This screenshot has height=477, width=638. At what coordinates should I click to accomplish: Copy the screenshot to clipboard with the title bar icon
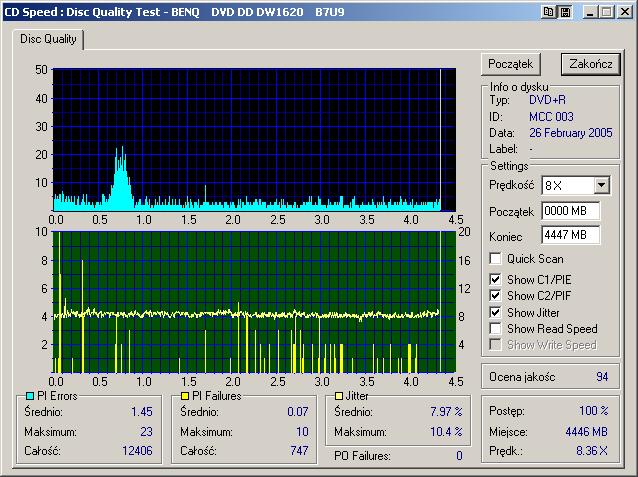548,12
